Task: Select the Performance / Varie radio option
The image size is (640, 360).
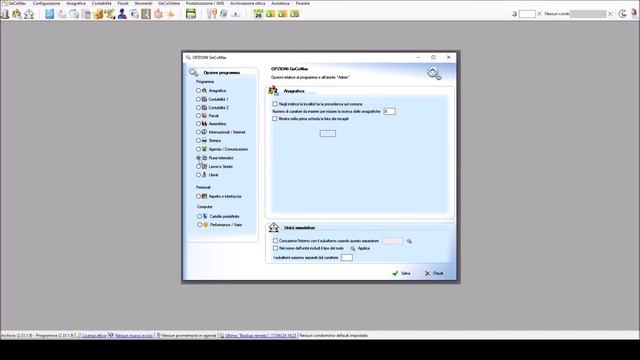Action: 200,225
